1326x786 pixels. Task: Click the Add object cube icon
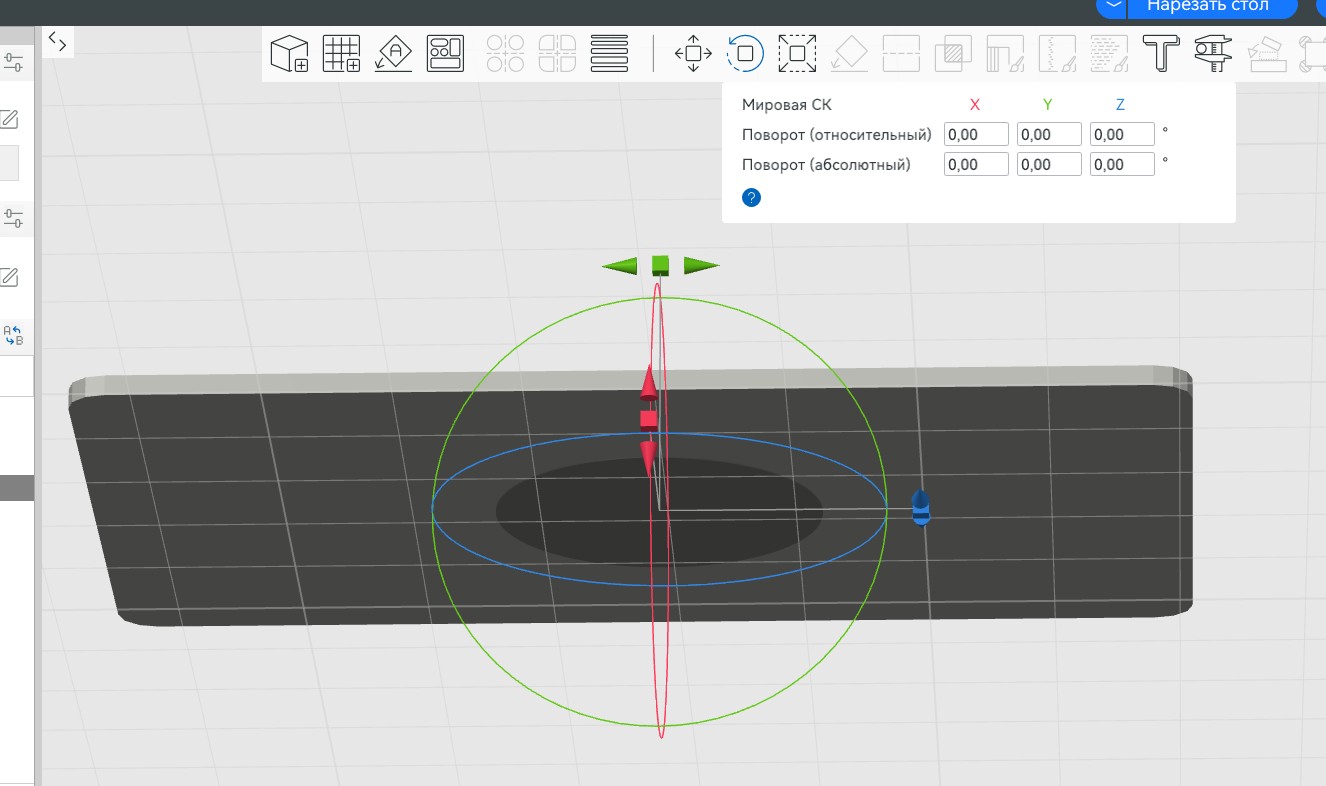290,53
